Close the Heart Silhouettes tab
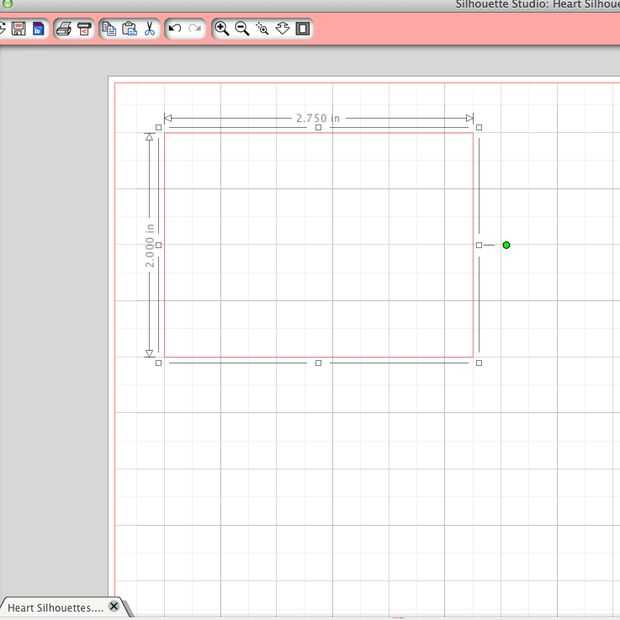The width and height of the screenshot is (620, 620). coord(114,606)
